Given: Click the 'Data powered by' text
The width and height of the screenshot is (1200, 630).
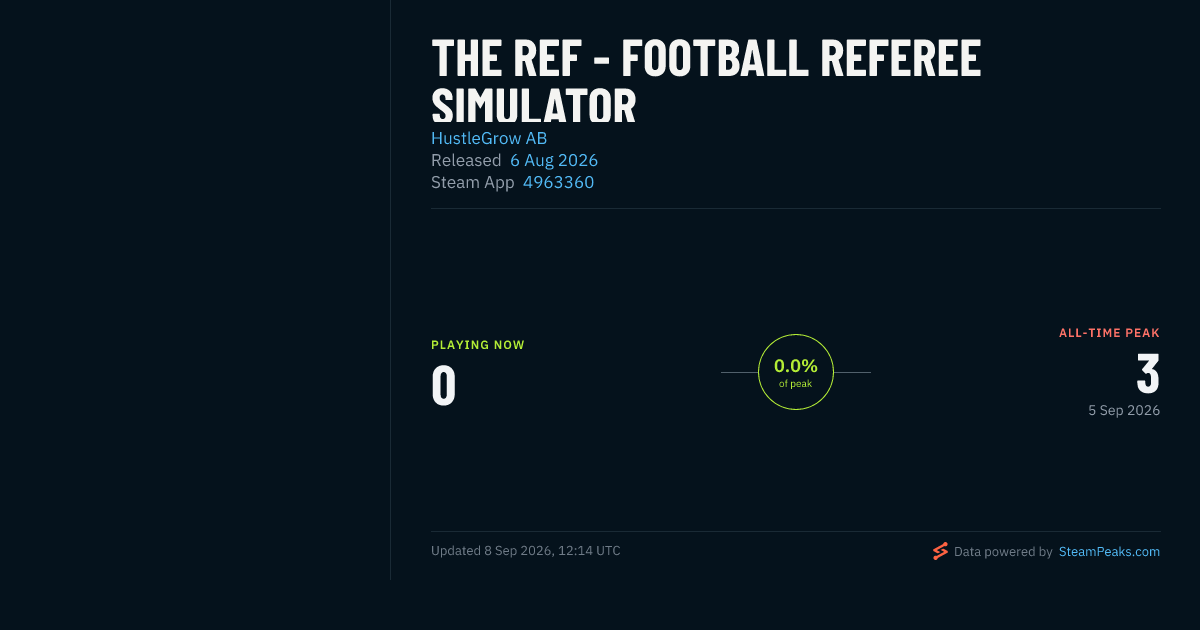Looking at the screenshot, I should [x=1003, y=551].
